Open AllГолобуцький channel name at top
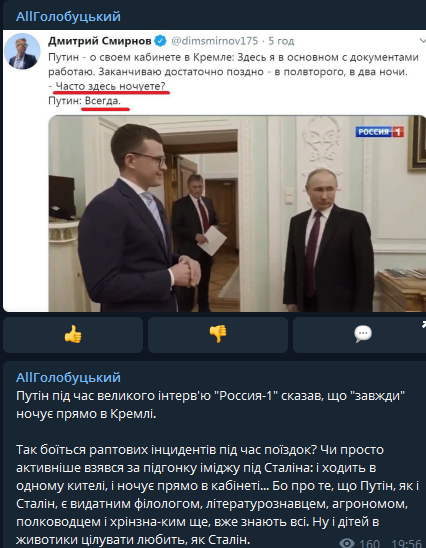Viewport: 426px width, 548px height. click(68, 17)
